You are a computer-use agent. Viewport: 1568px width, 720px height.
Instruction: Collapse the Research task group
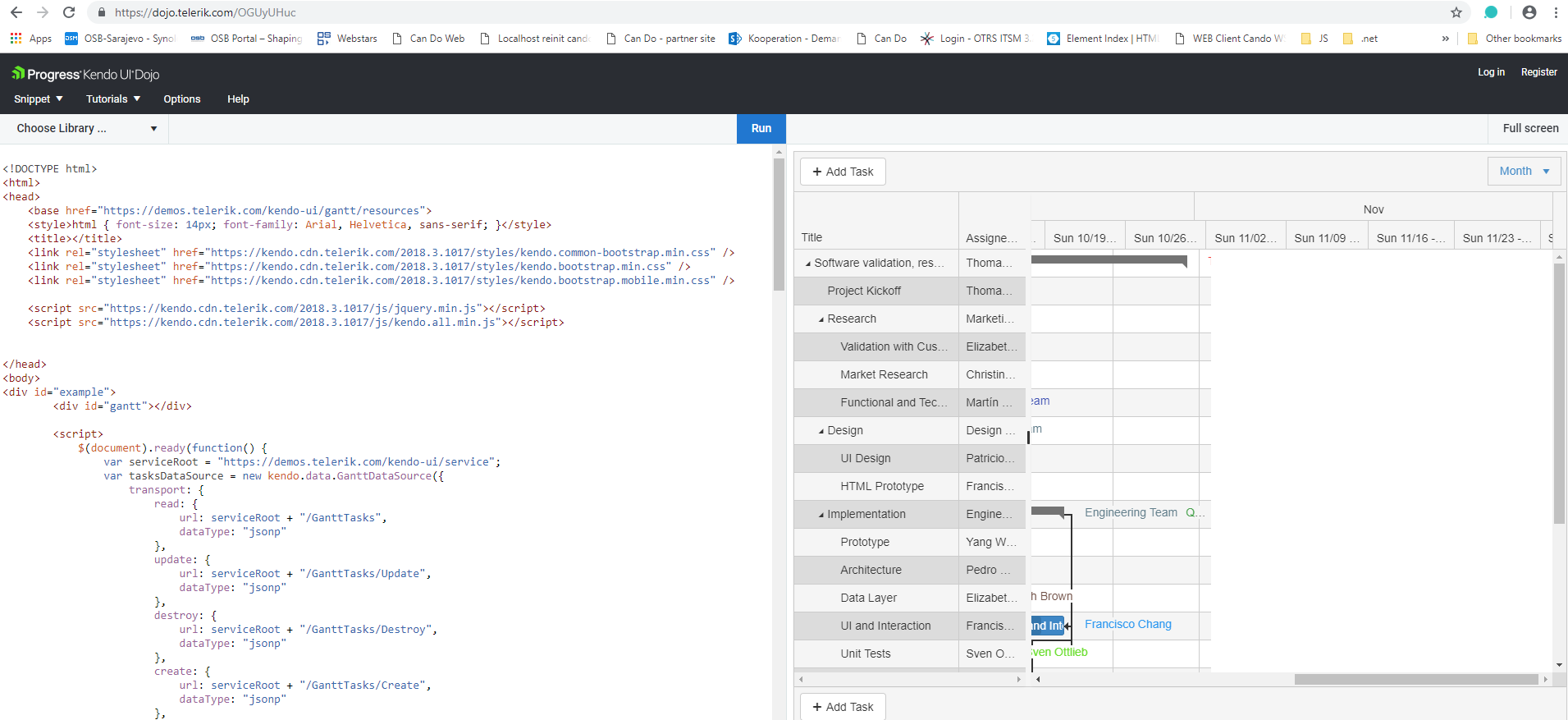[821, 319]
